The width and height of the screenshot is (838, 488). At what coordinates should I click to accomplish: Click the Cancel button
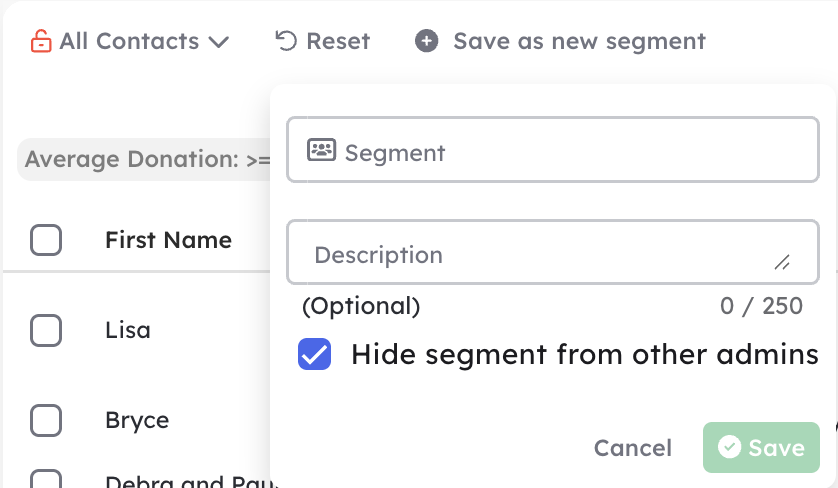(x=633, y=448)
